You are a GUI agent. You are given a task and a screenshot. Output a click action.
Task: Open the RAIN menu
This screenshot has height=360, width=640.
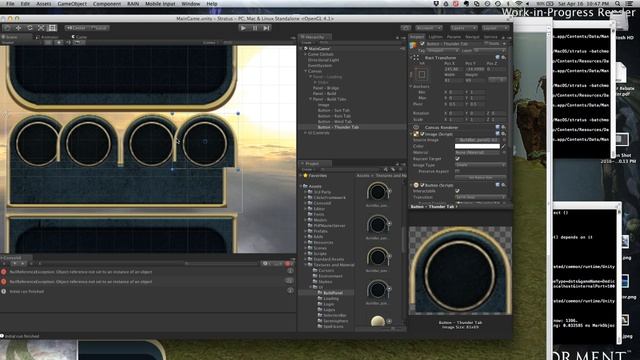tap(133, 4)
